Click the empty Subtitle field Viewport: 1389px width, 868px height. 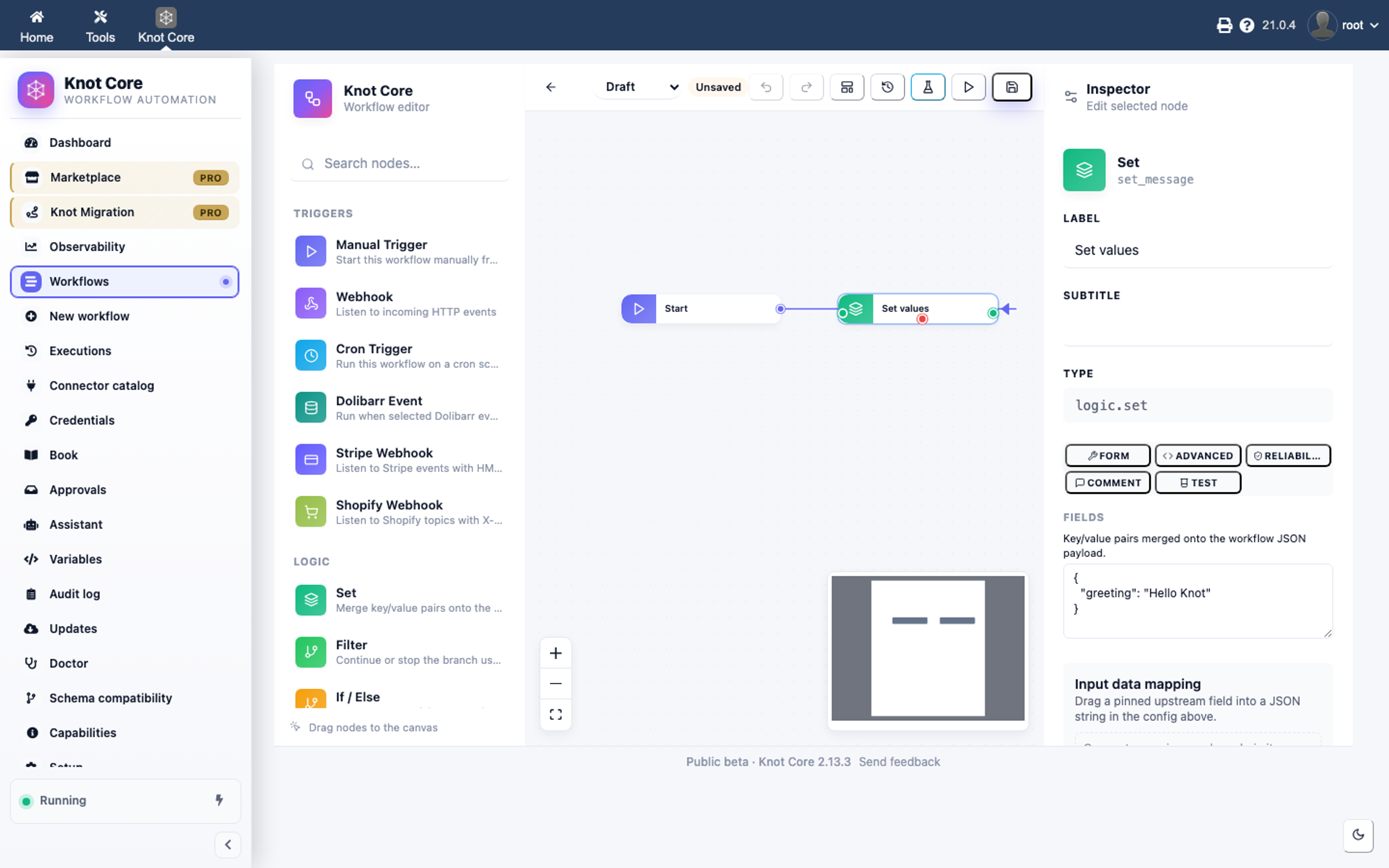click(1198, 327)
